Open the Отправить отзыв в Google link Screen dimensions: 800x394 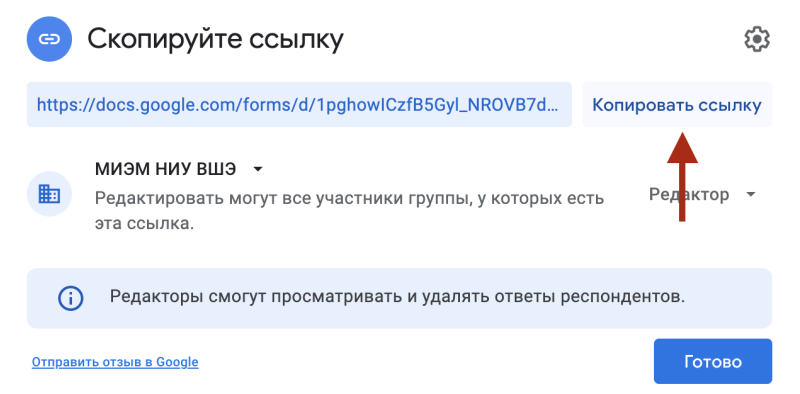(x=115, y=362)
